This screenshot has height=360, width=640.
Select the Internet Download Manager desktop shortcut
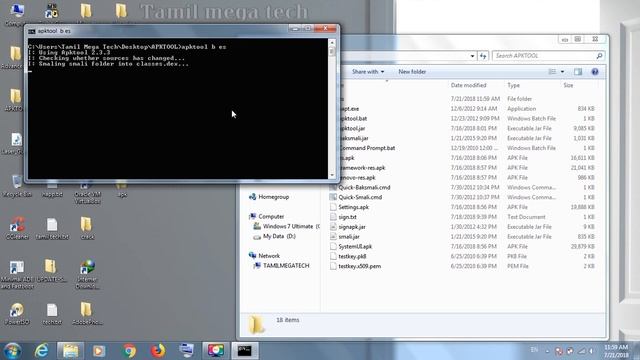pyautogui.click(x=87, y=274)
